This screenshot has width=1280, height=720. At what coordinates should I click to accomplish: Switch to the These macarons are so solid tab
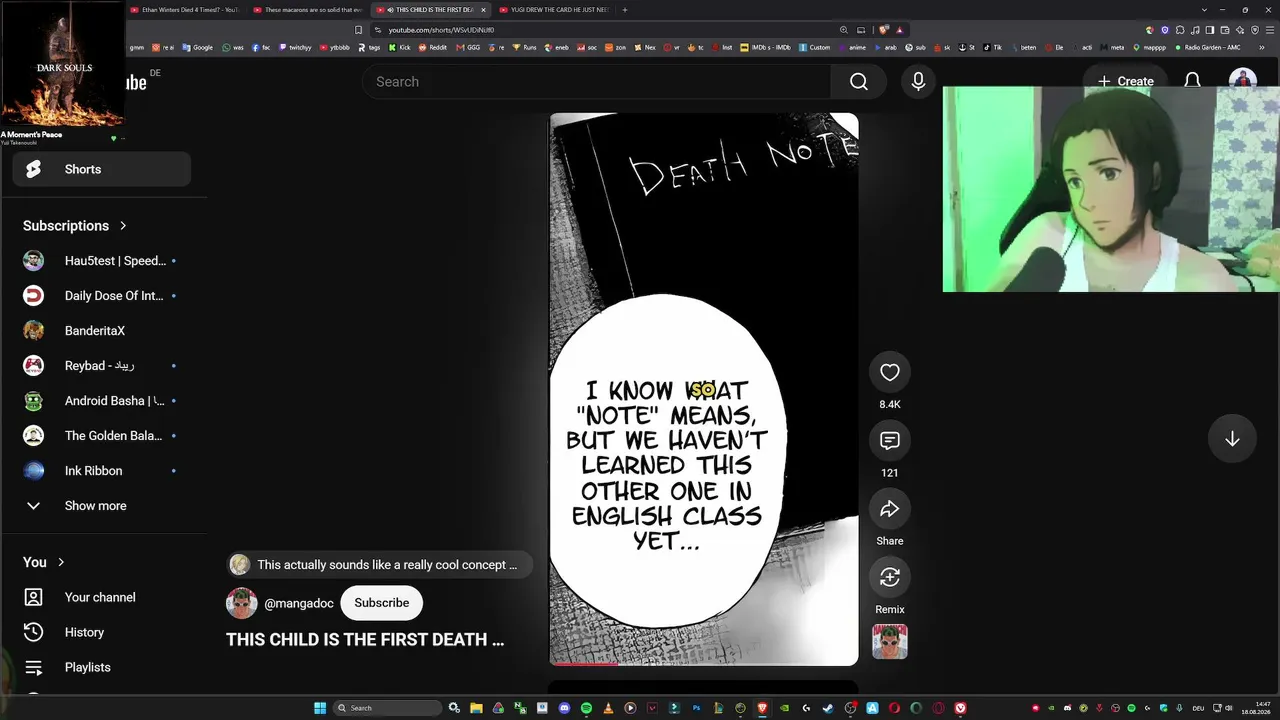[x=308, y=10]
